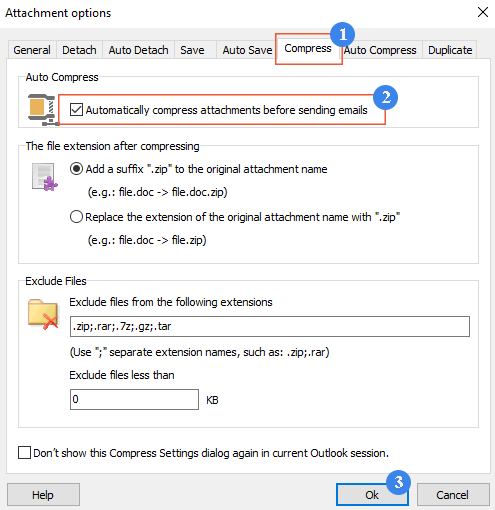
Task: Close the Attachment options dialog
Action: pyautogui.click(x=483, y=12)
